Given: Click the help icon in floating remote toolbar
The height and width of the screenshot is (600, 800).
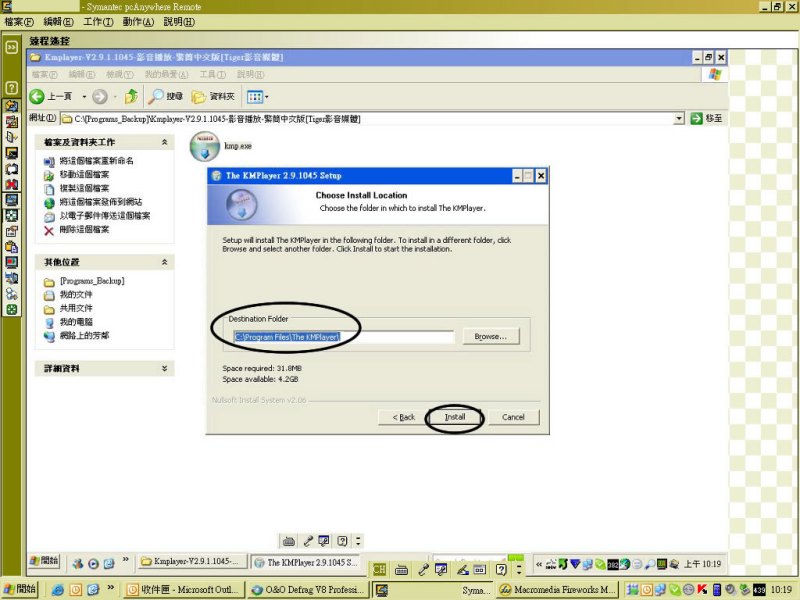Looking at the screenshot, I should pyautogui.click(x=342, y=541).
